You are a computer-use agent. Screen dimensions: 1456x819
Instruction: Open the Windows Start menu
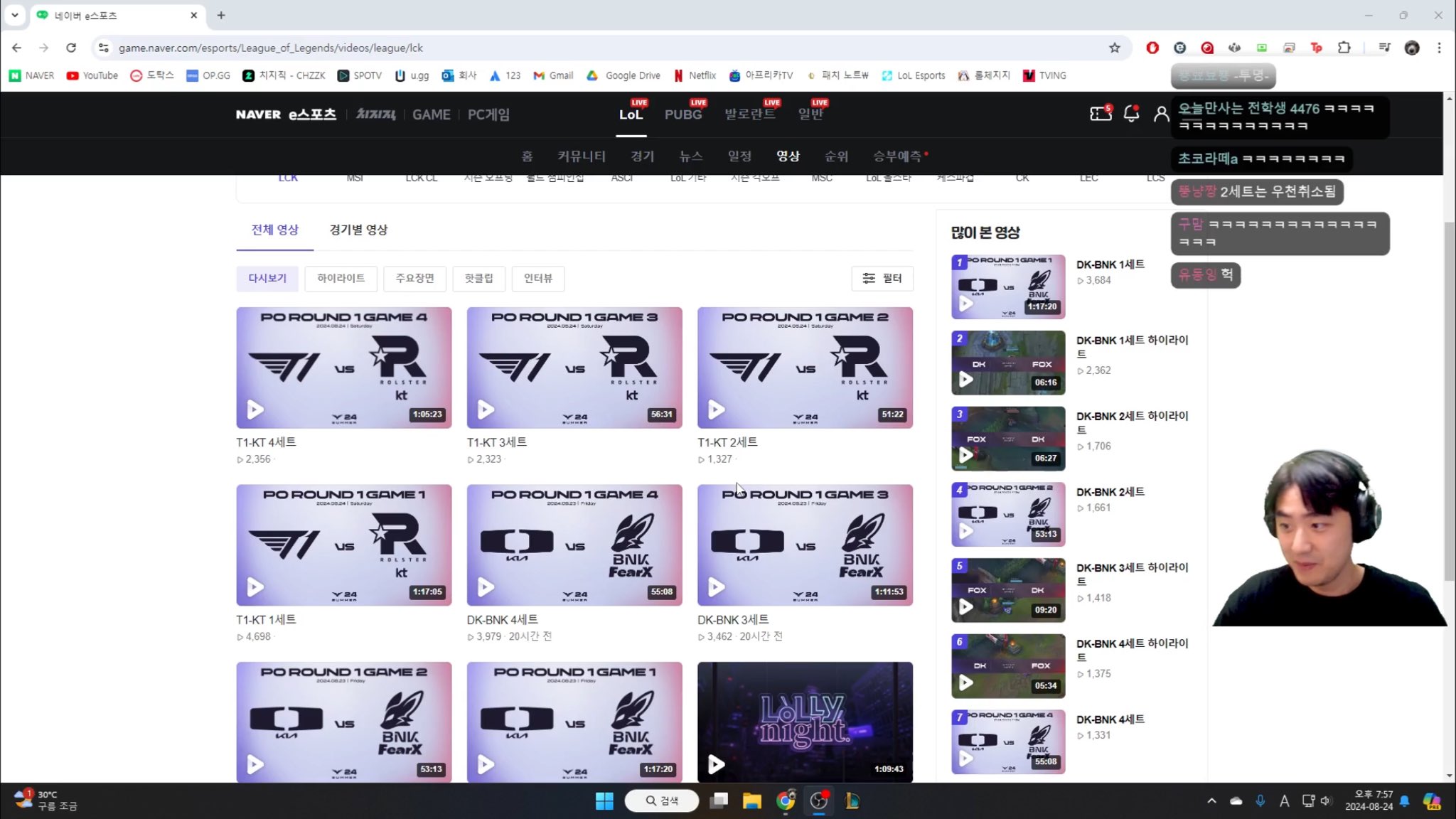coord(604,801)
